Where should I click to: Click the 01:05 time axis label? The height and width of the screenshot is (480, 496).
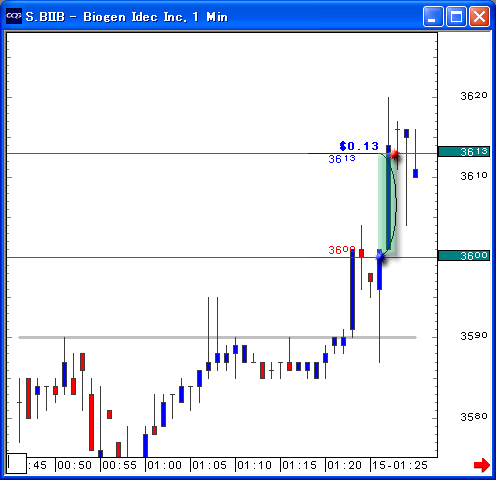(x=210, y=465)
